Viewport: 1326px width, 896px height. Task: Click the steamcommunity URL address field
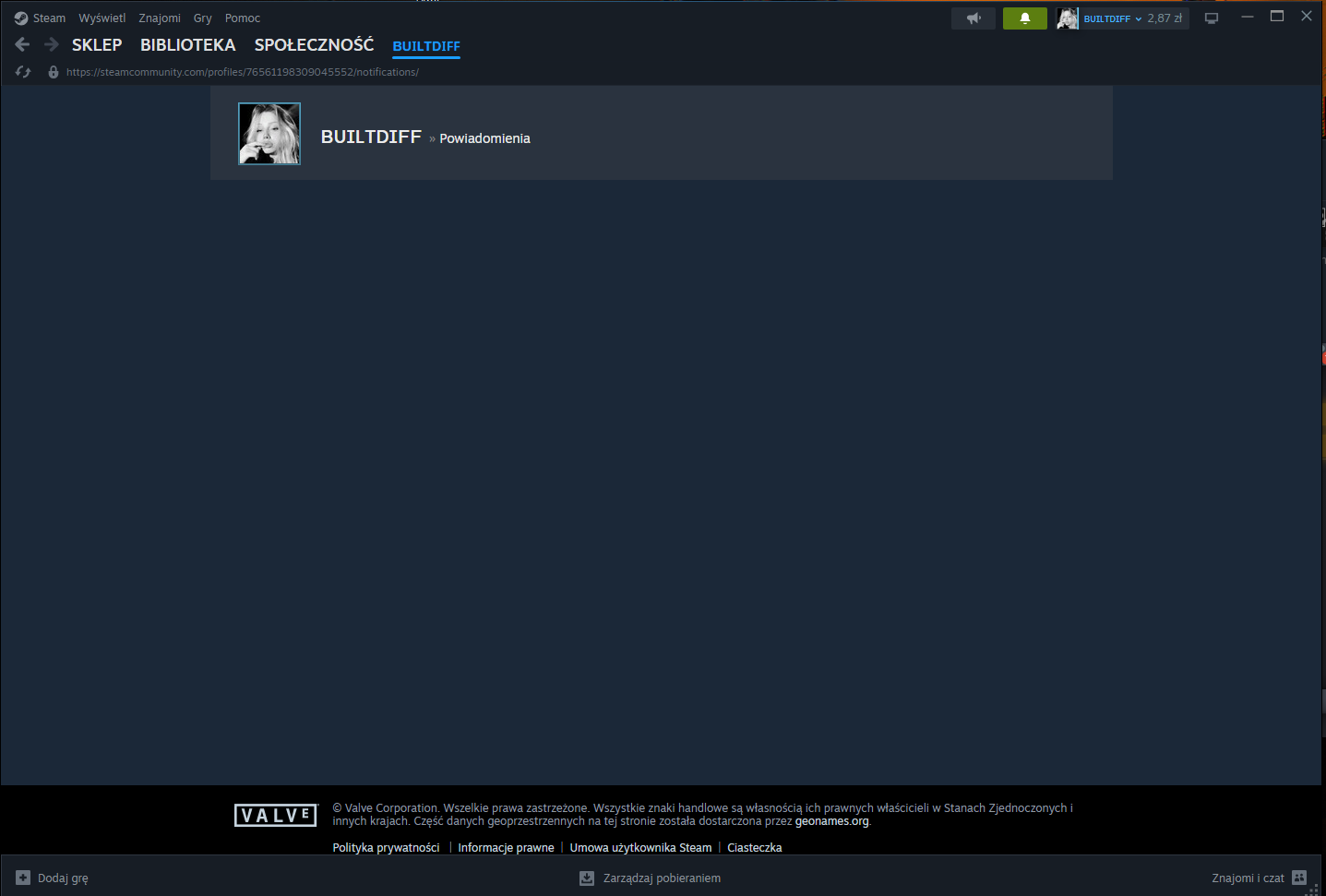coord(243,72)
